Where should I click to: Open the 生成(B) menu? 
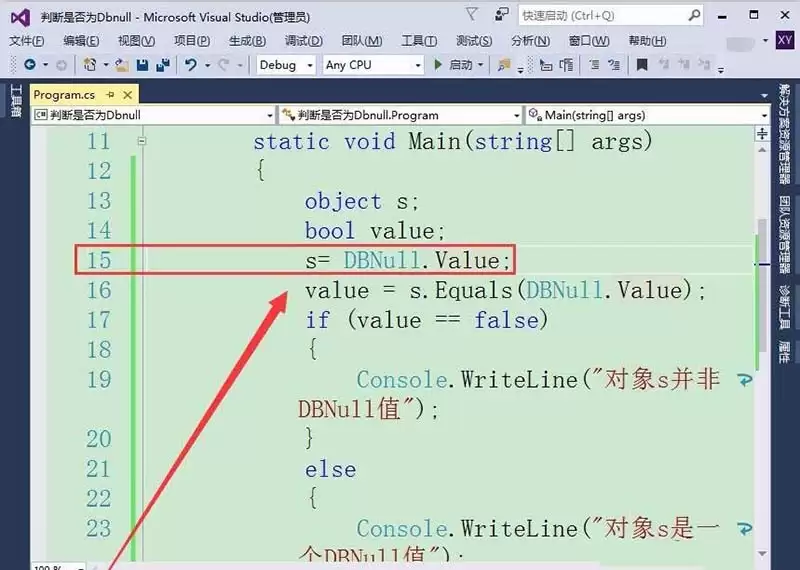click(x=247, y=41)
